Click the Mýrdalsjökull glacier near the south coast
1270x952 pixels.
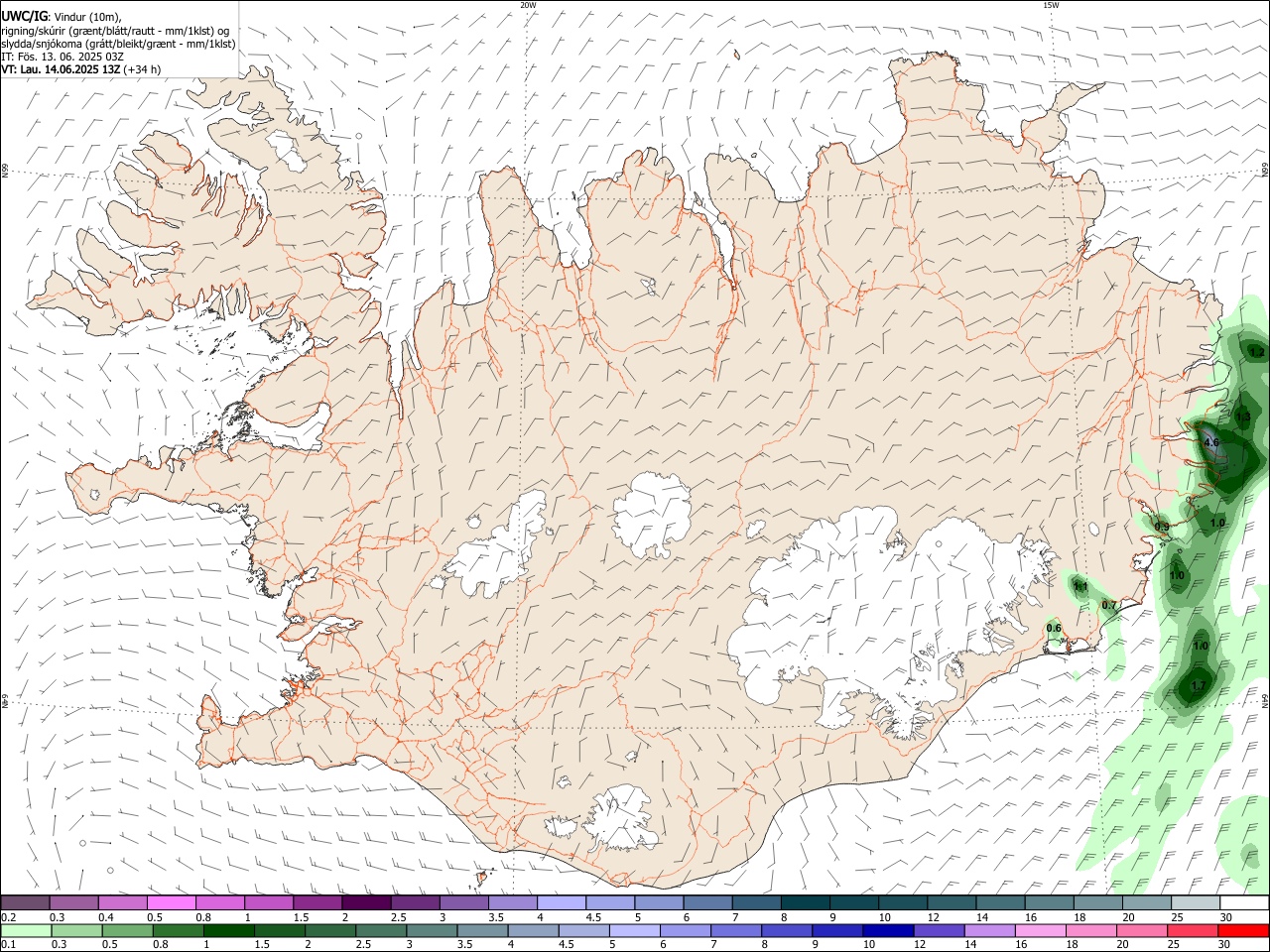click(x=622, y=818)
